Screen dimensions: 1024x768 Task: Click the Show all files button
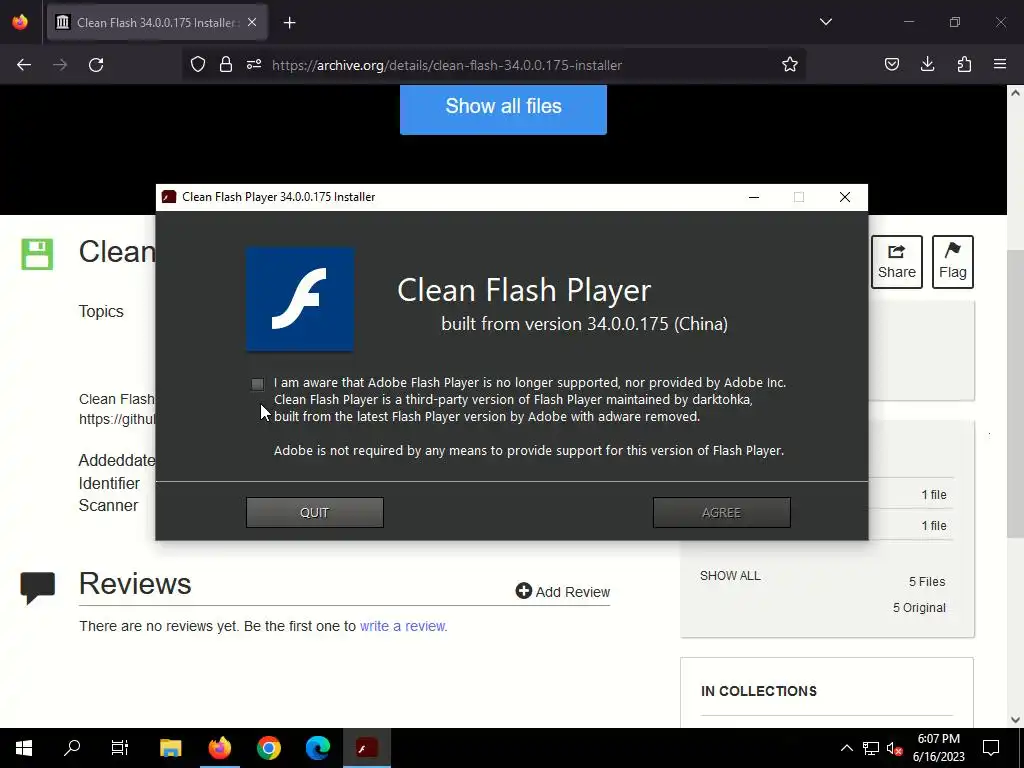503,107
